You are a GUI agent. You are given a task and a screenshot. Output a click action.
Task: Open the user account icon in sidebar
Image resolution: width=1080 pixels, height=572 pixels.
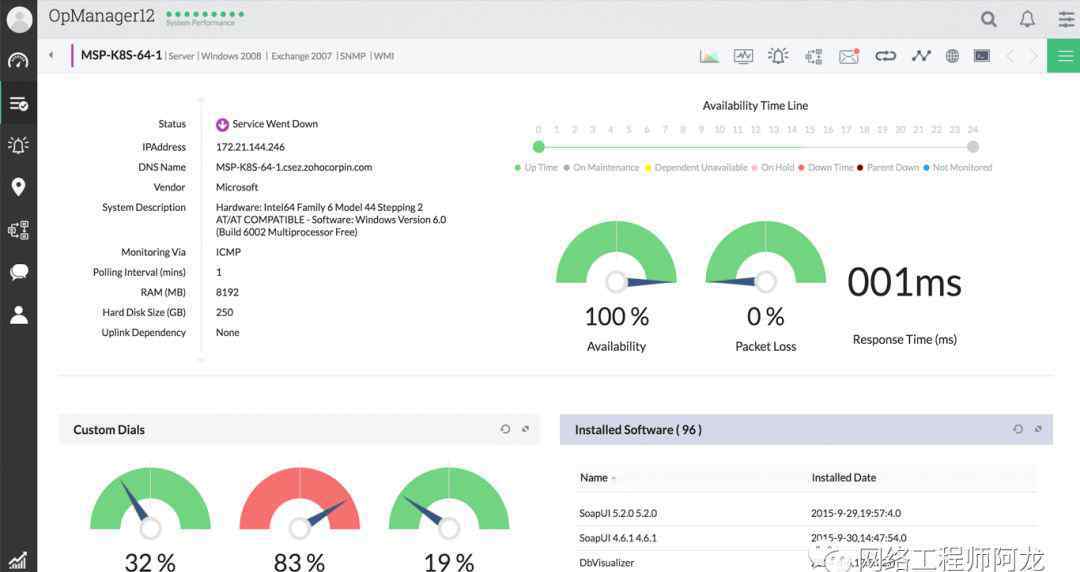click(19, 314)
